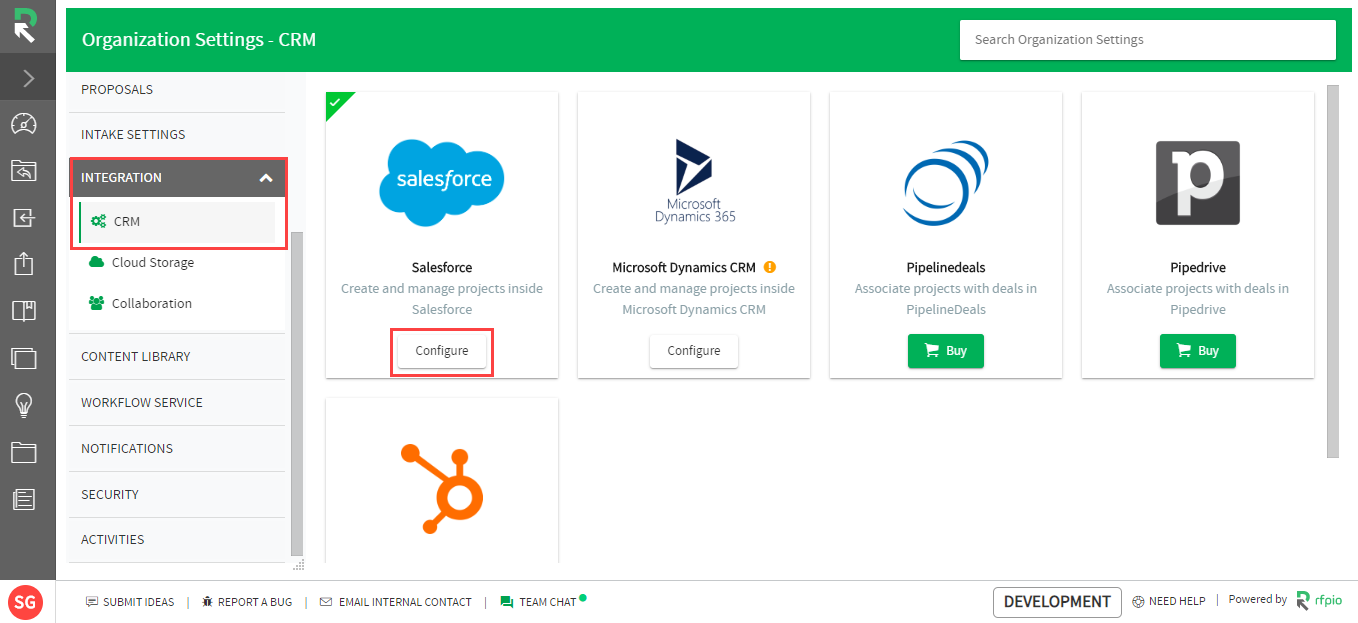This screenshot has height=623, width=1358.
Task: Click the Development environment badge
Action: click(1057, 602)
